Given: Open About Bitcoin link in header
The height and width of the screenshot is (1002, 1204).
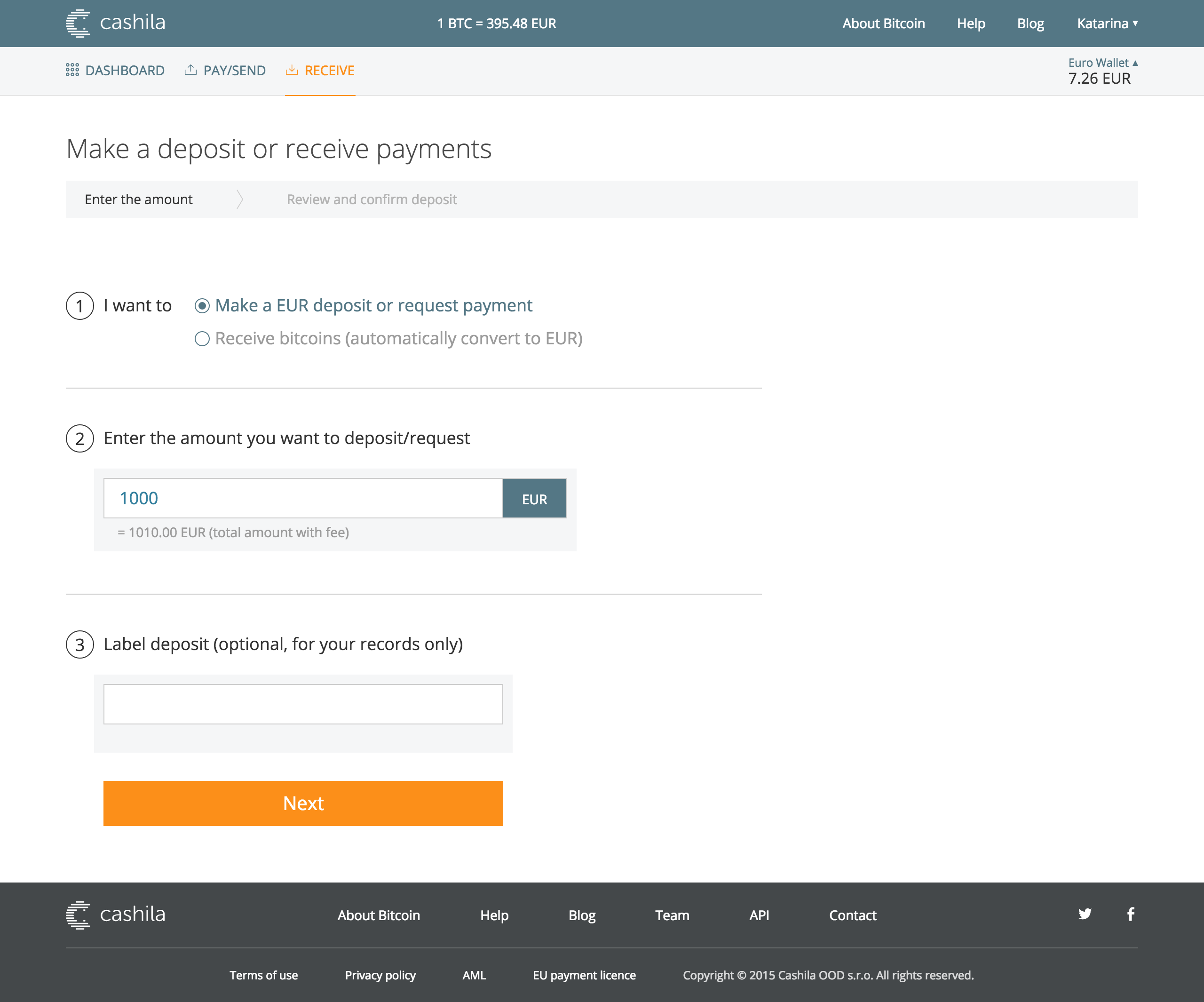Looking at the screenshot, I should (x=883, y=24).
